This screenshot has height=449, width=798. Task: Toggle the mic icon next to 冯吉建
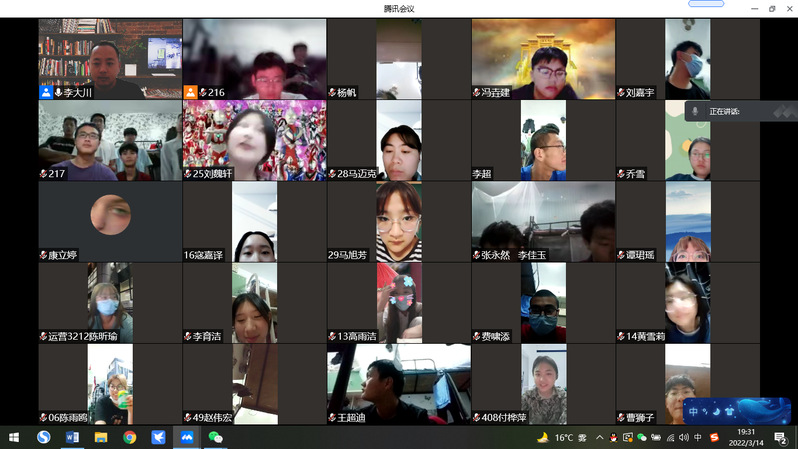(x=477, y=92)
